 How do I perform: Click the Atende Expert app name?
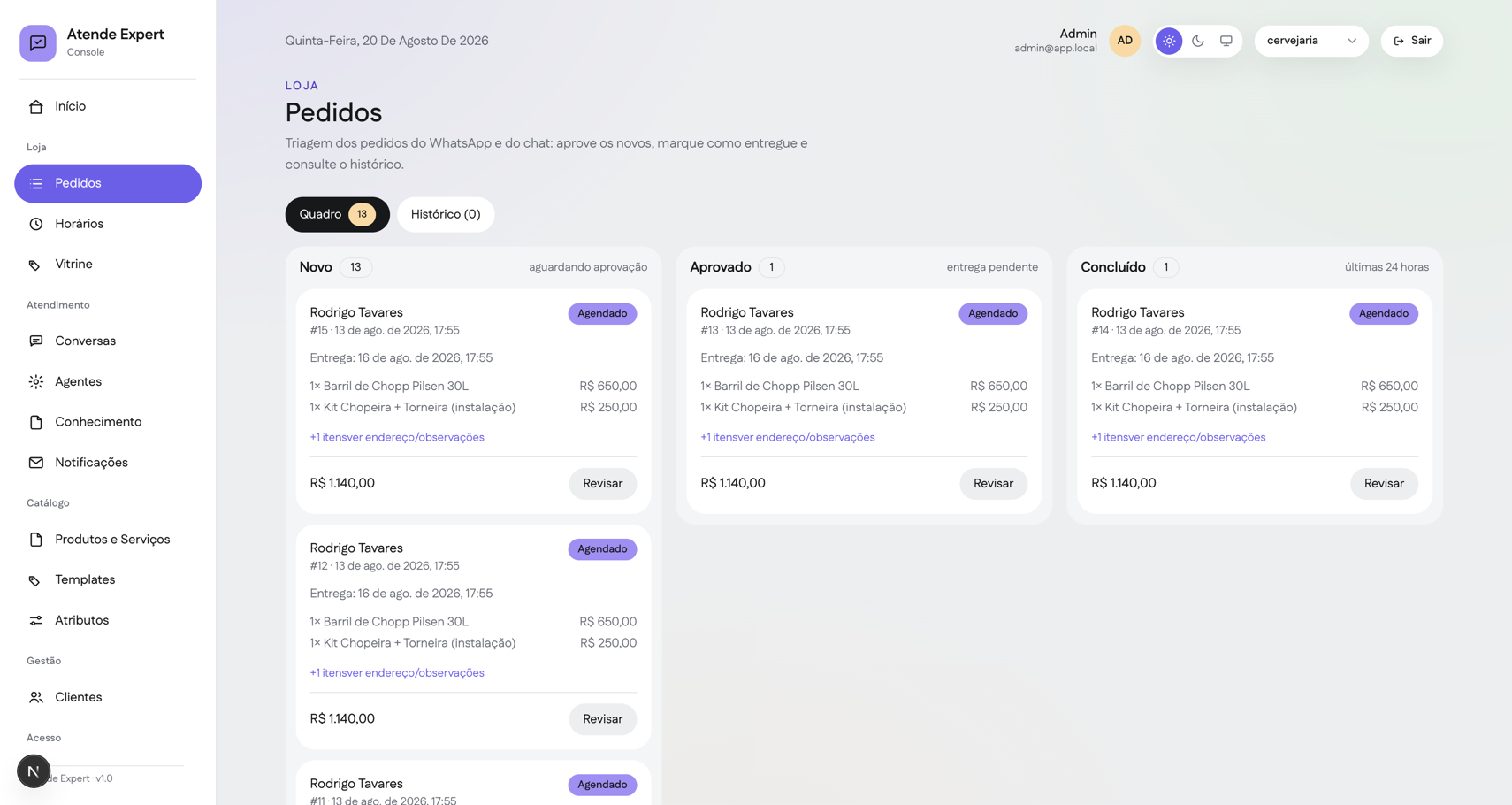pos(116,34)
